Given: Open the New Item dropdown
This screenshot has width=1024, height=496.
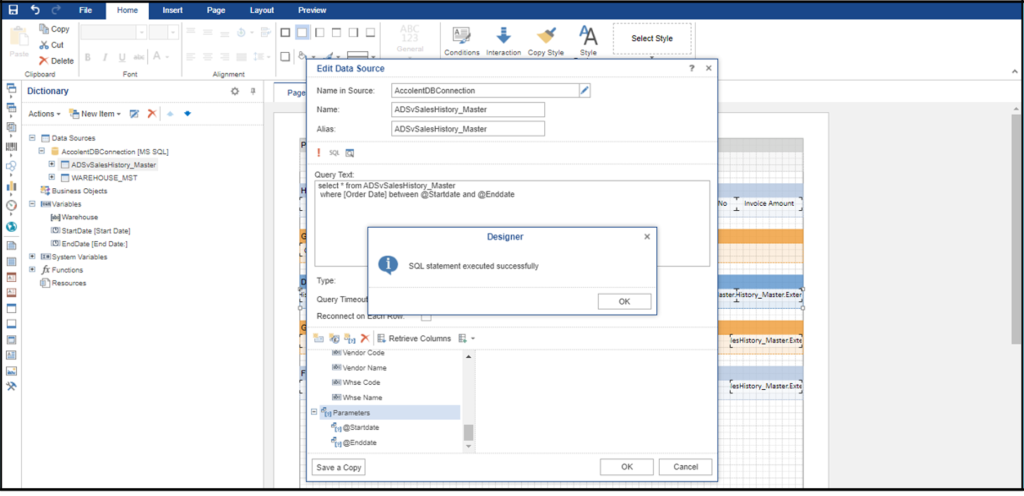Looking at the screenshot, I should [95, 114].
